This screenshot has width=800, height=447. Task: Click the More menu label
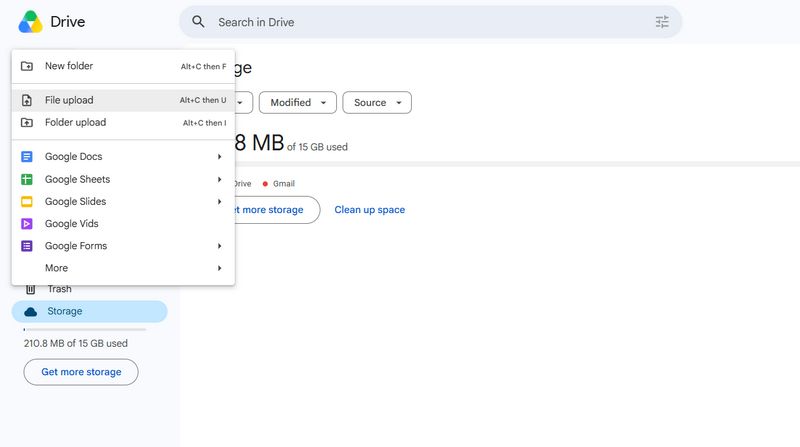[56, 268]
